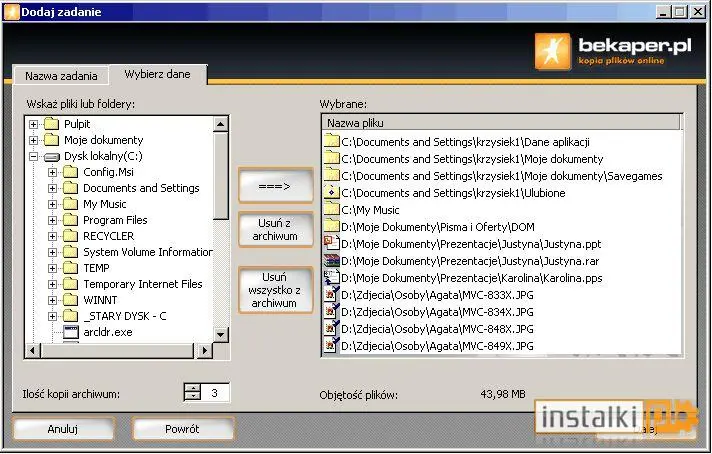This screenshot has width=712, height=454.
Task: Open the Wybierz dane tab
Action: pyautogui.click(x=158, y=74)
